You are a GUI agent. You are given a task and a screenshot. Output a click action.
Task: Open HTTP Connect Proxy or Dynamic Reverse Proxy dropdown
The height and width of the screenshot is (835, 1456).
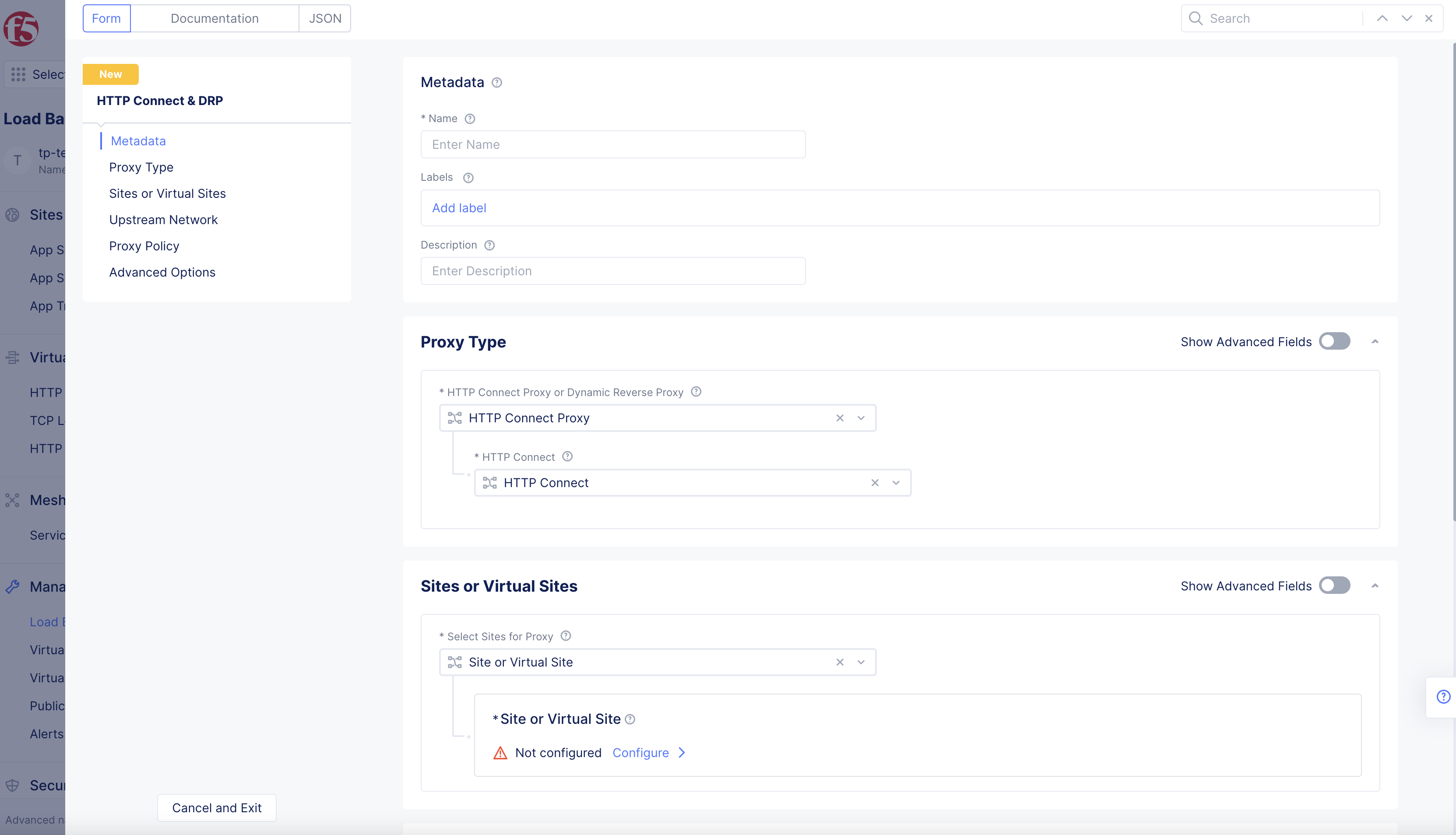pos(861,418)
